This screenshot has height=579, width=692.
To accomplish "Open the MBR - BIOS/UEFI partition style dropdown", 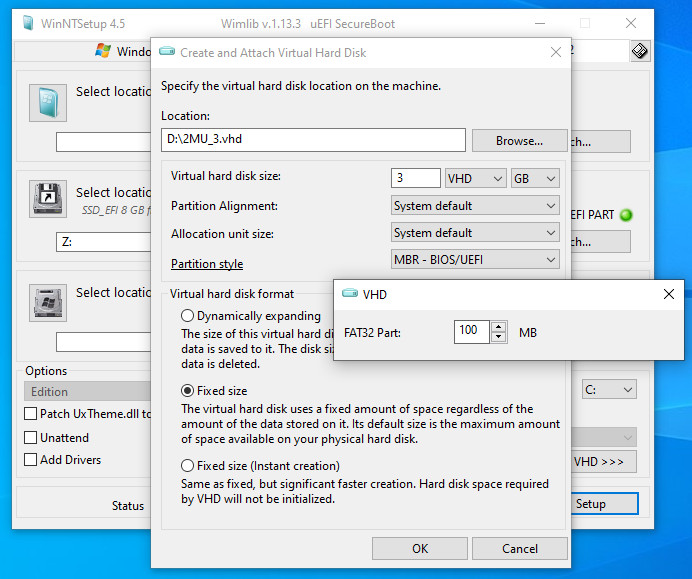I will click(x=475, y=259).
